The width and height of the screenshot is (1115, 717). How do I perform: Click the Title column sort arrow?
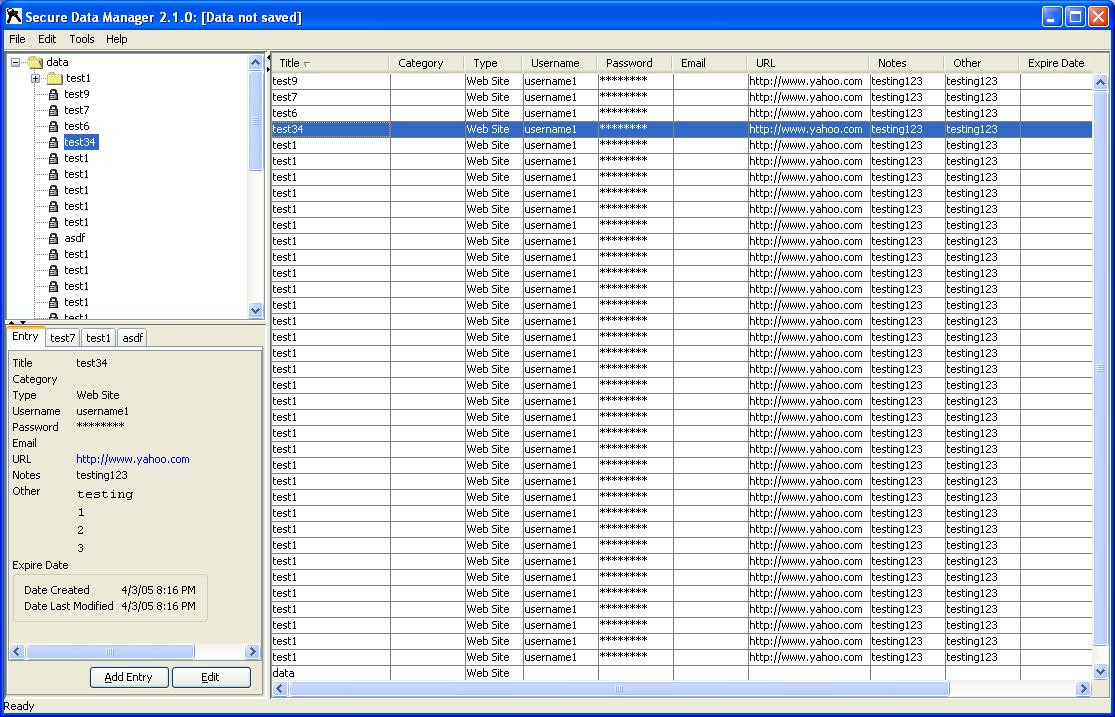[x=306, y=64]
